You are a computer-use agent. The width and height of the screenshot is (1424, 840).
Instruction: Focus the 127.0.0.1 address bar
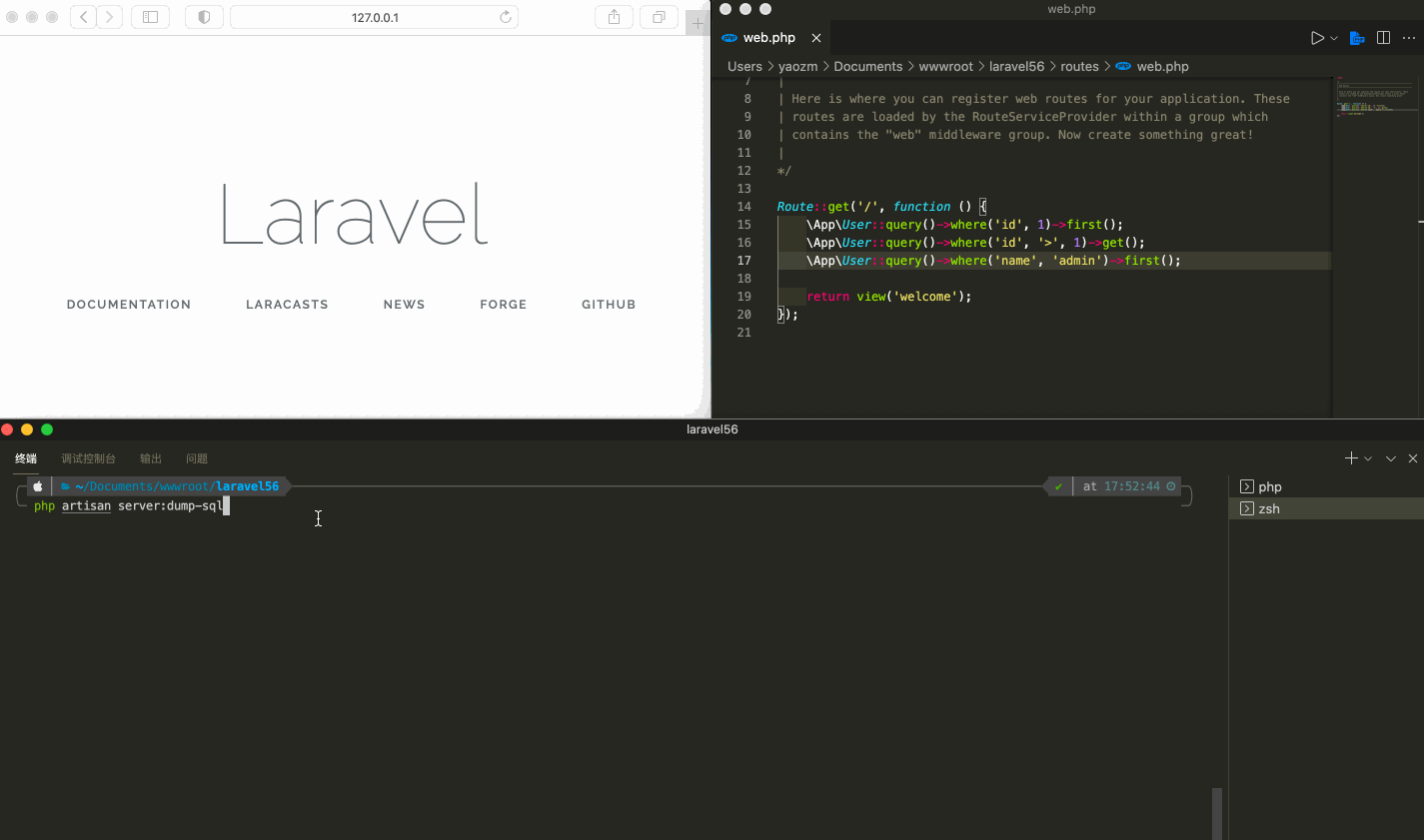pyautogui.click(x=375, y=17)
